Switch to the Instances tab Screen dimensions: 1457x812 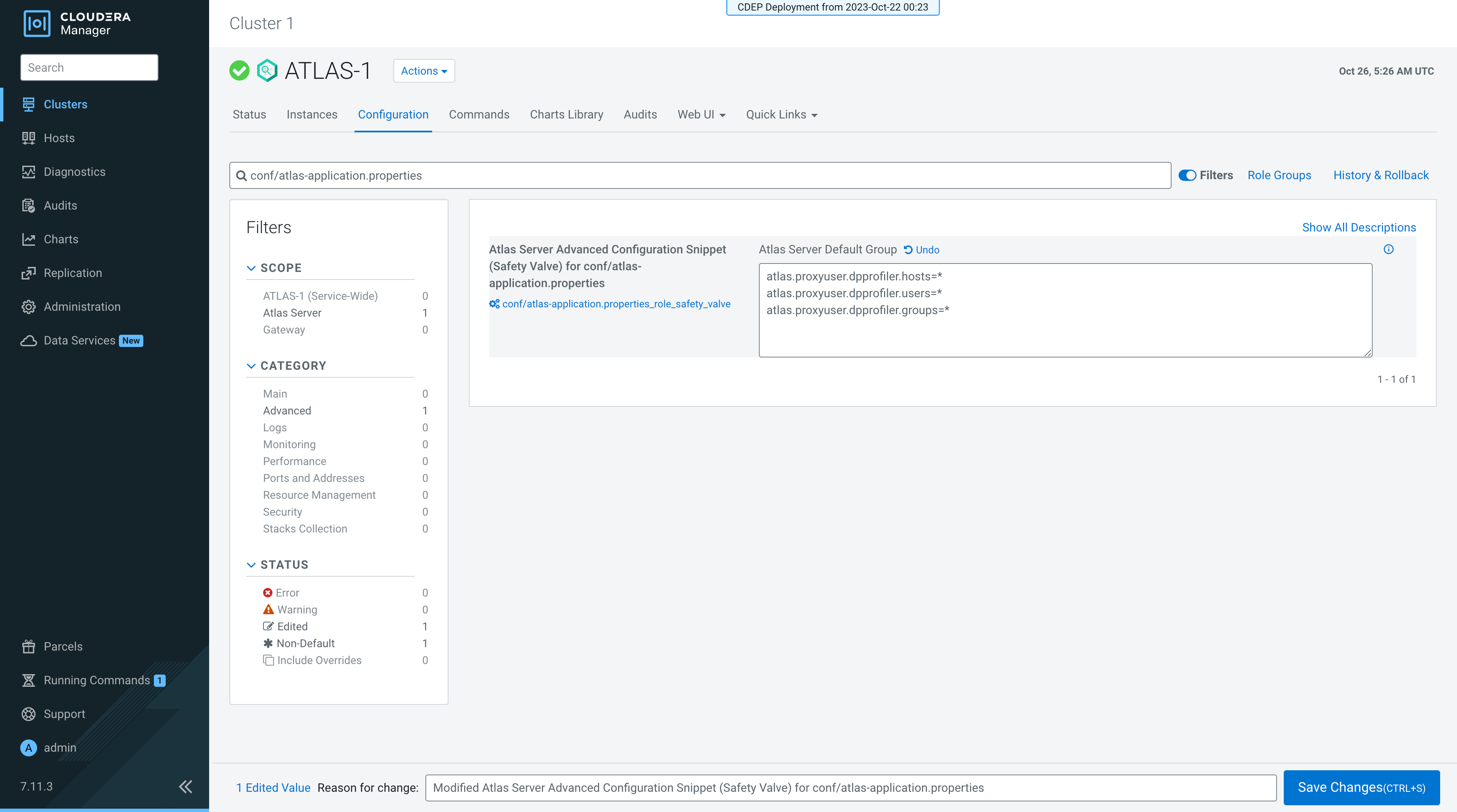tap(312, 115)
